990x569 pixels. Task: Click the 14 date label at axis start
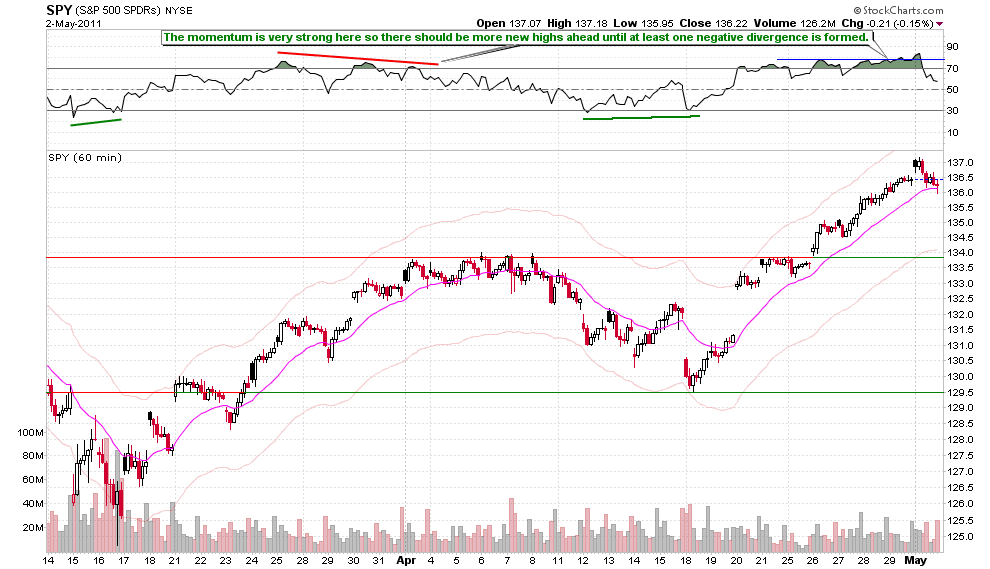pos(49,560)
